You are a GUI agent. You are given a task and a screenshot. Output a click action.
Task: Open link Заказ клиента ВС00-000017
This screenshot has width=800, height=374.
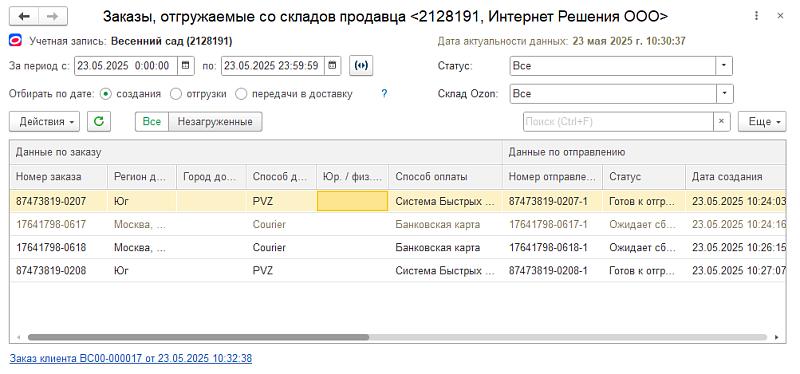click(x=131, y=359)
